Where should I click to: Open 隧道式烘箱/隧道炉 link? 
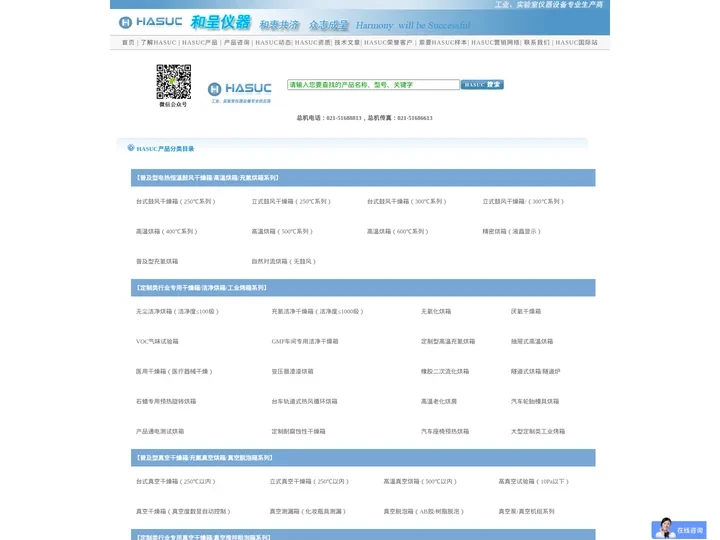[535, 371]
